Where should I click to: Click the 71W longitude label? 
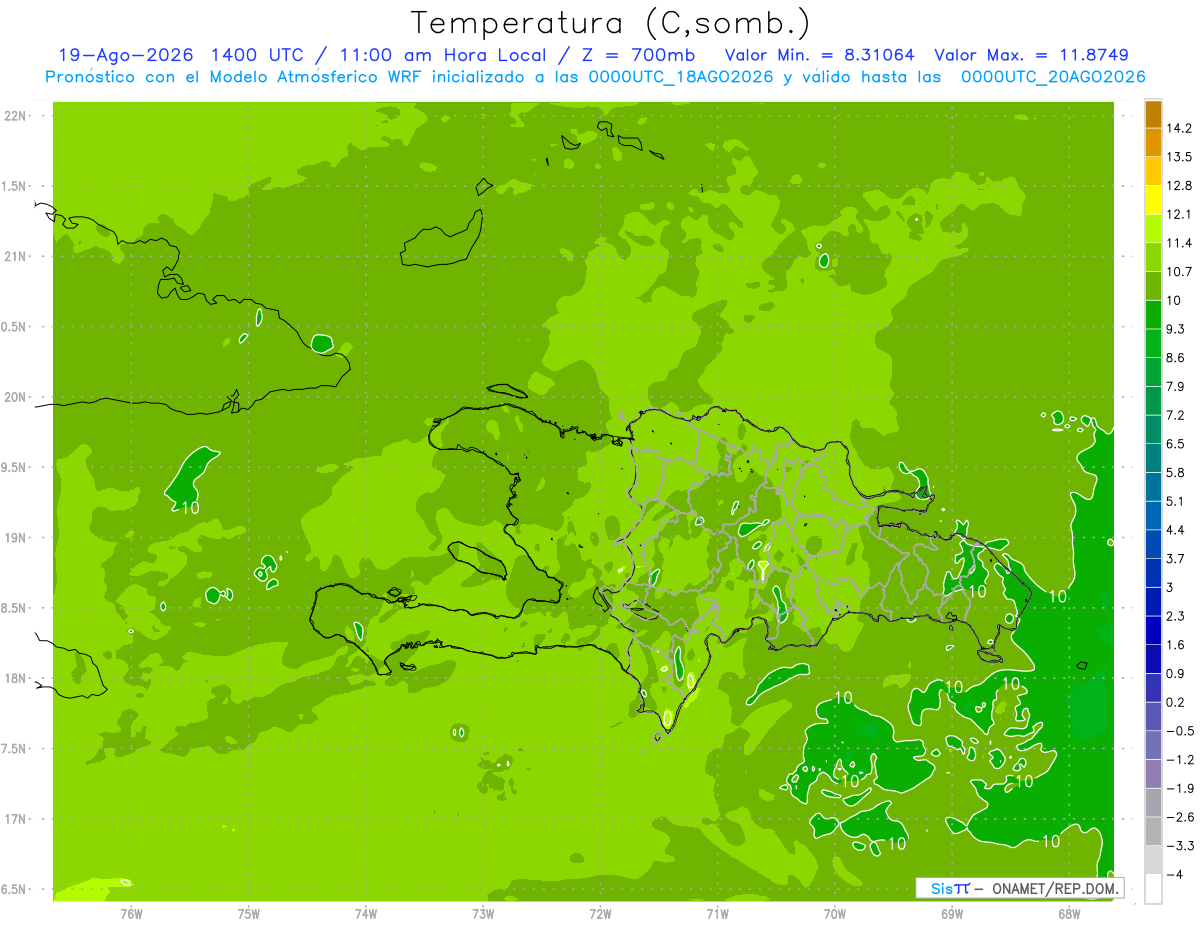pyautogui.click(x=717, y=913)
